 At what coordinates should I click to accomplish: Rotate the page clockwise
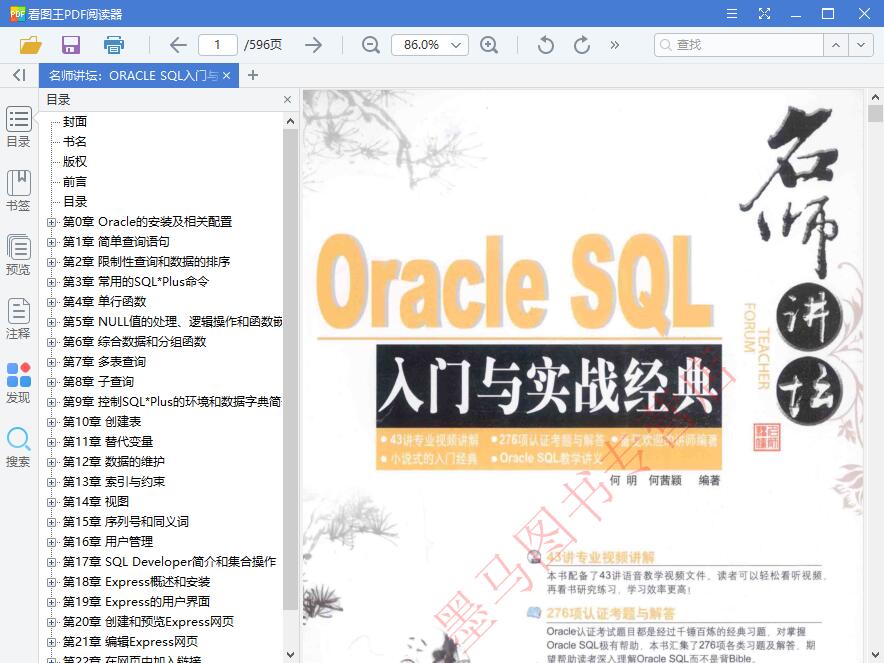(582, 45)
